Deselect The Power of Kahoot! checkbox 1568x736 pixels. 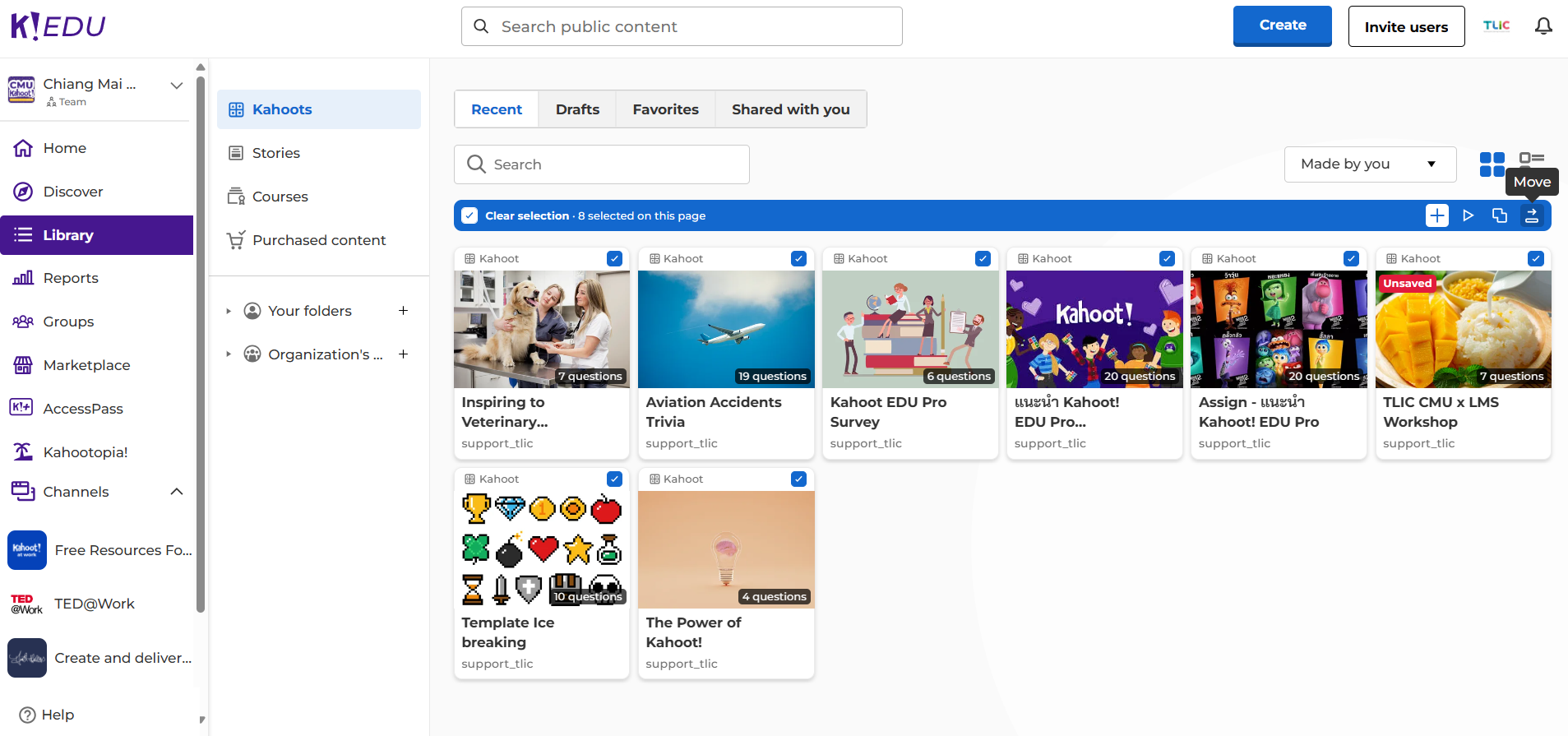pos(798,479)
